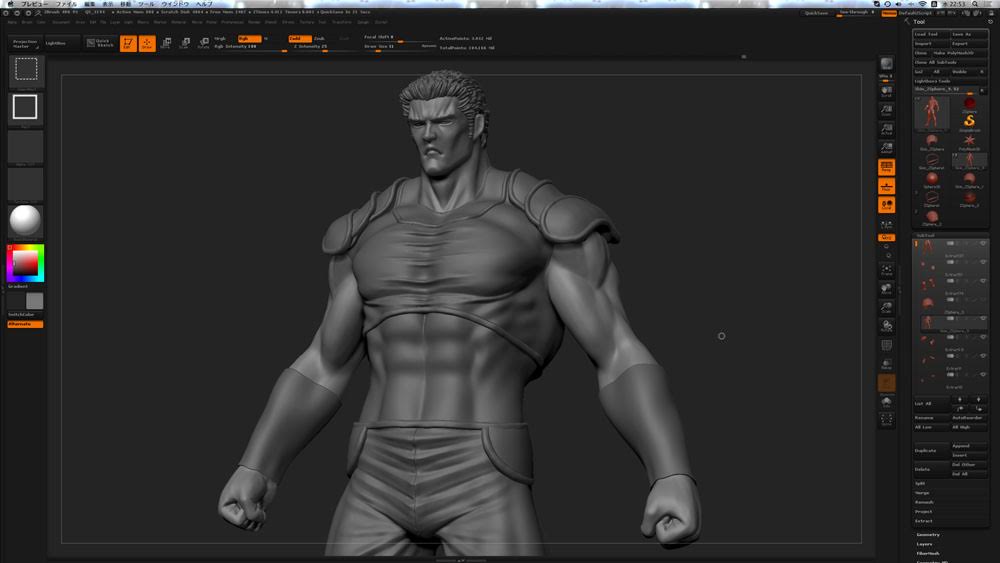Select the Draw mode button
Screen dimensions: 1000x563
pyautogui.click(x=147, y=43)
